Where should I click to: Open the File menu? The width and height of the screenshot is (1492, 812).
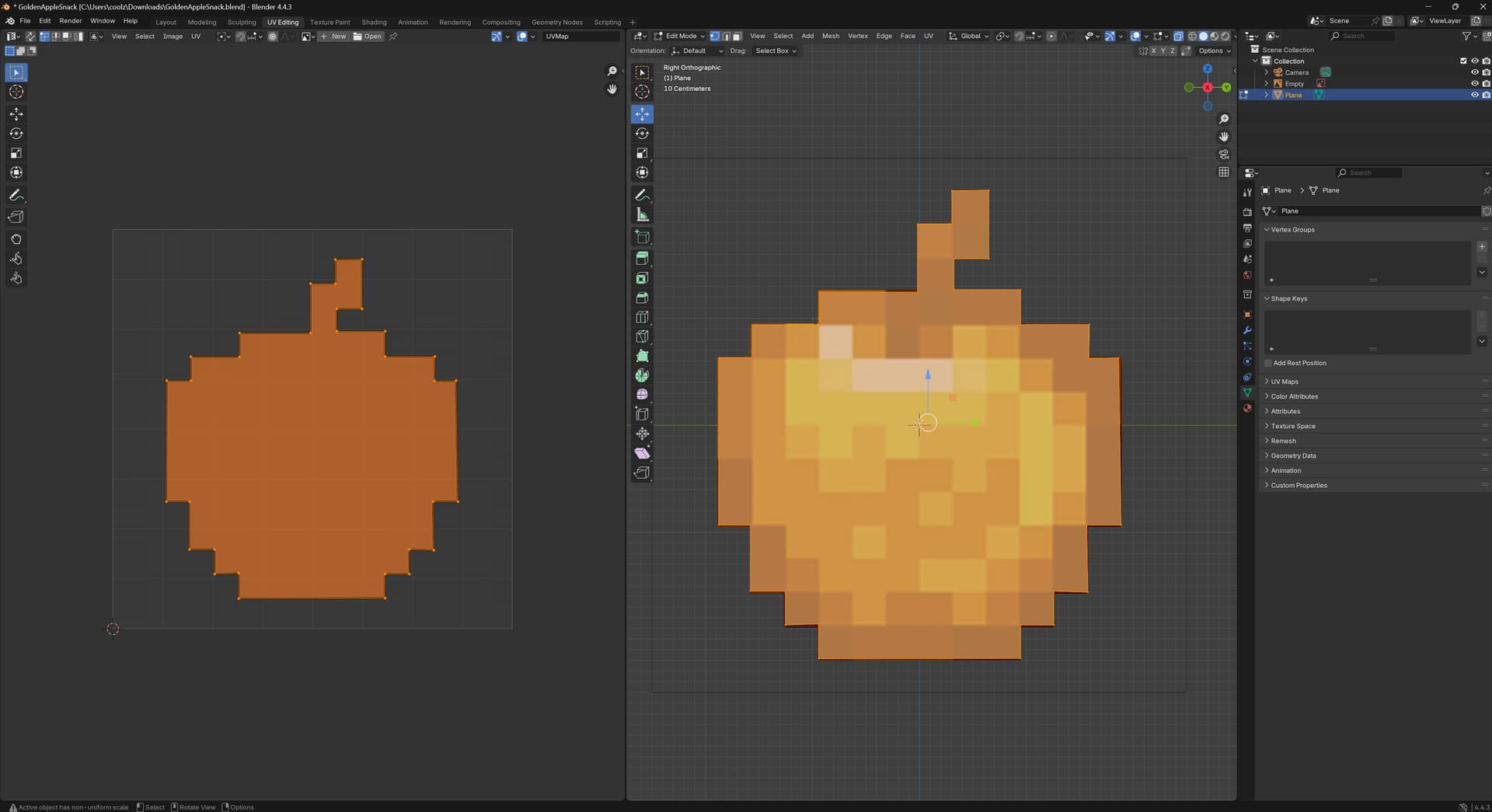pos(25,21)
